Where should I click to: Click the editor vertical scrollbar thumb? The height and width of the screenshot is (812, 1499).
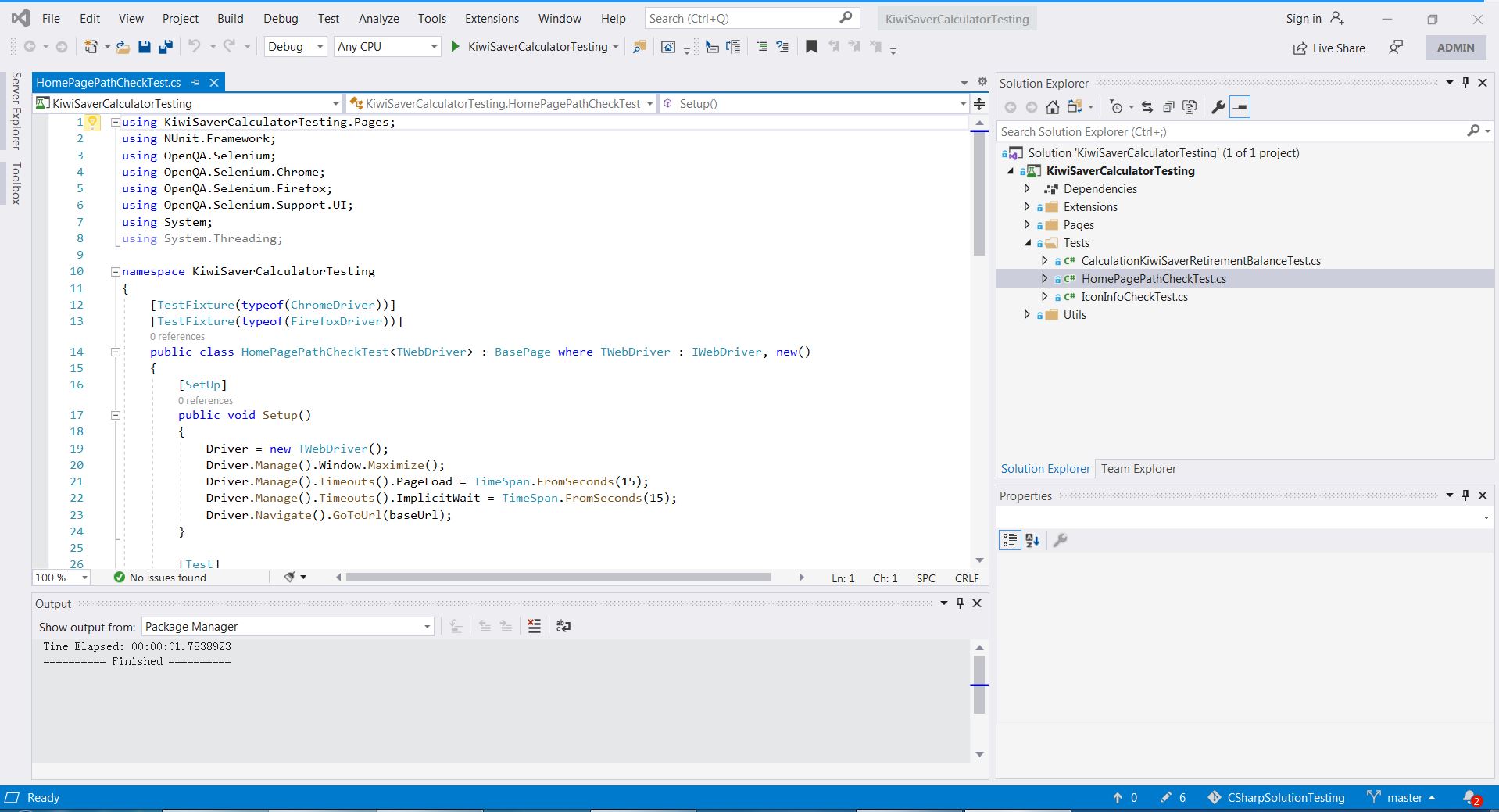(979, 195)
